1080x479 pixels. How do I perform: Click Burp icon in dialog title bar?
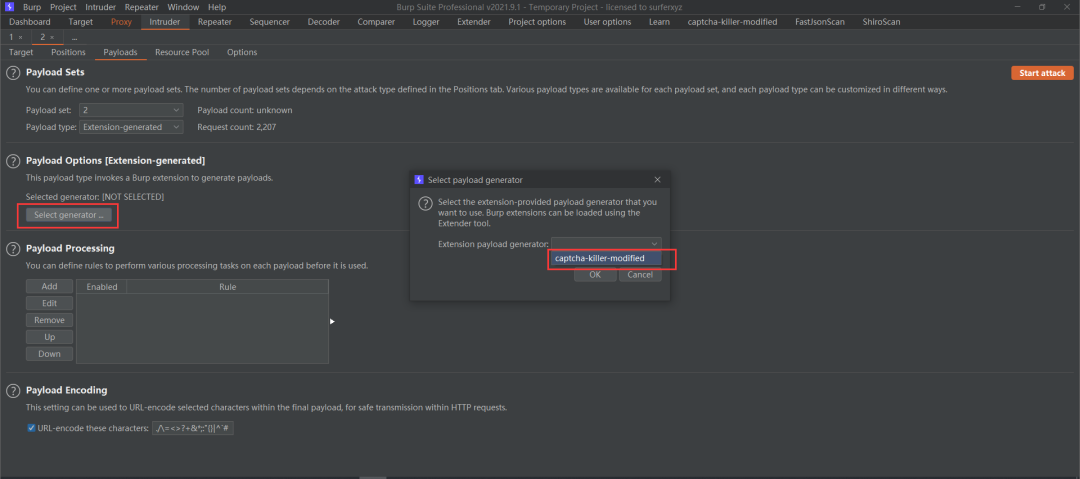[x=419, y=180]
